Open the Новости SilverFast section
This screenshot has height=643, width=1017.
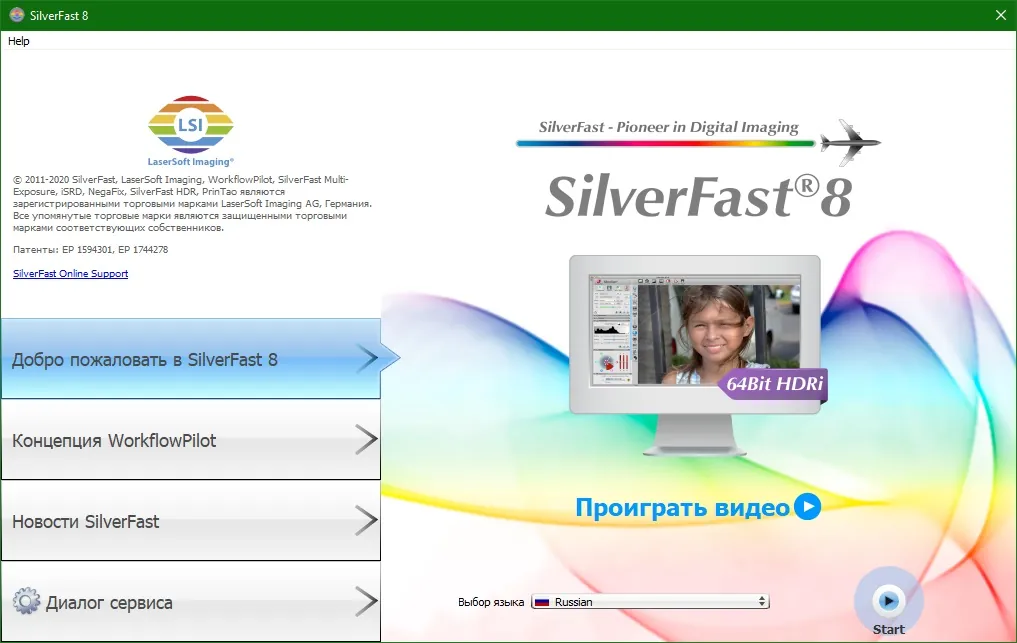click(191, 521)
